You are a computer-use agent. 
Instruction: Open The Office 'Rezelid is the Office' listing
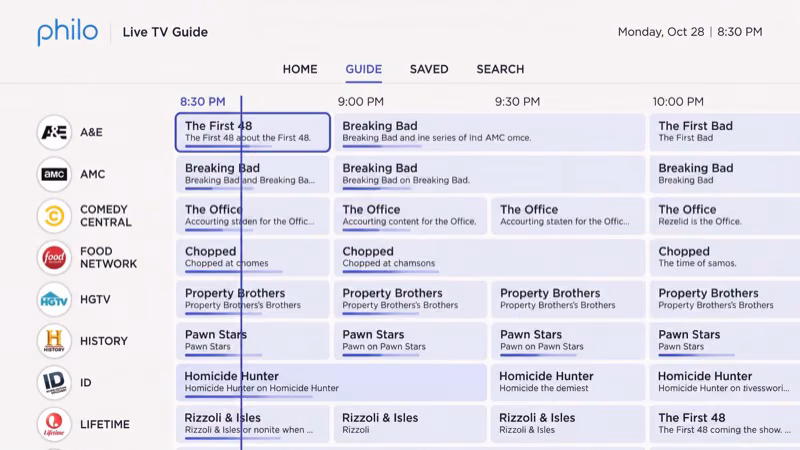tap(724, 216)
